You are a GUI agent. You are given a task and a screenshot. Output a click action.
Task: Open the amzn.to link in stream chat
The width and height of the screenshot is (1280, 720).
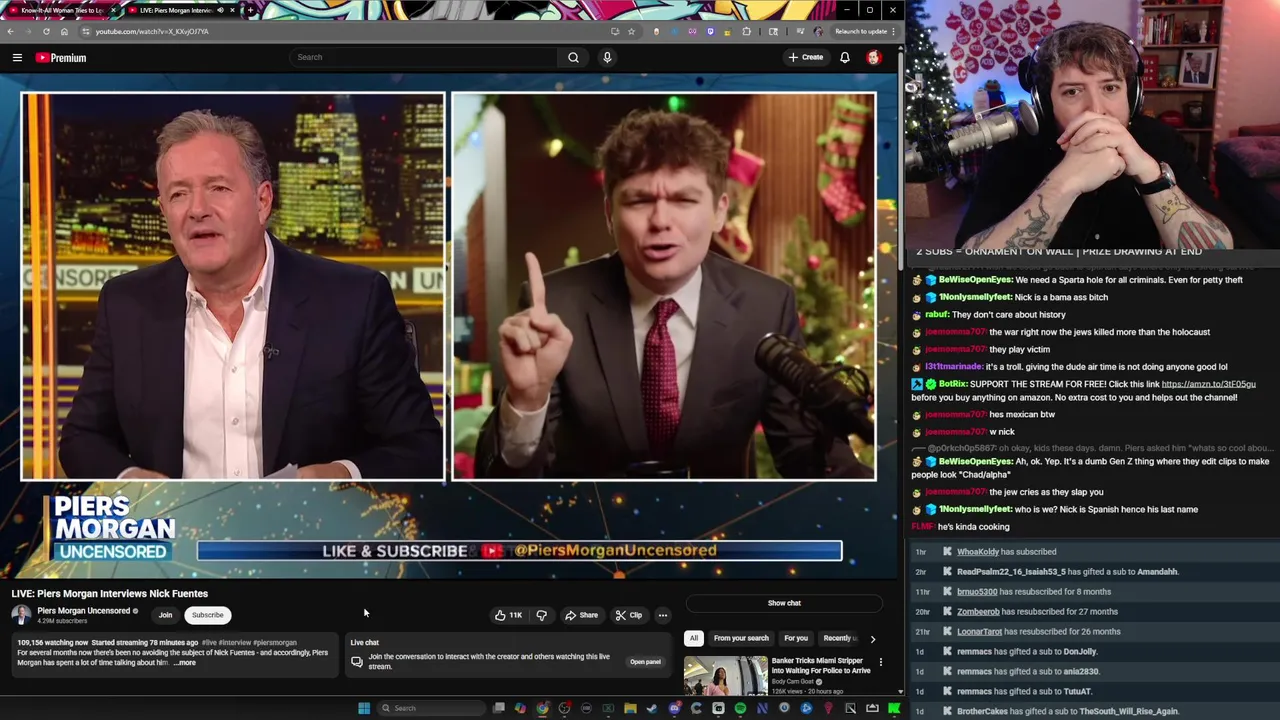(x=1208, y=384)
